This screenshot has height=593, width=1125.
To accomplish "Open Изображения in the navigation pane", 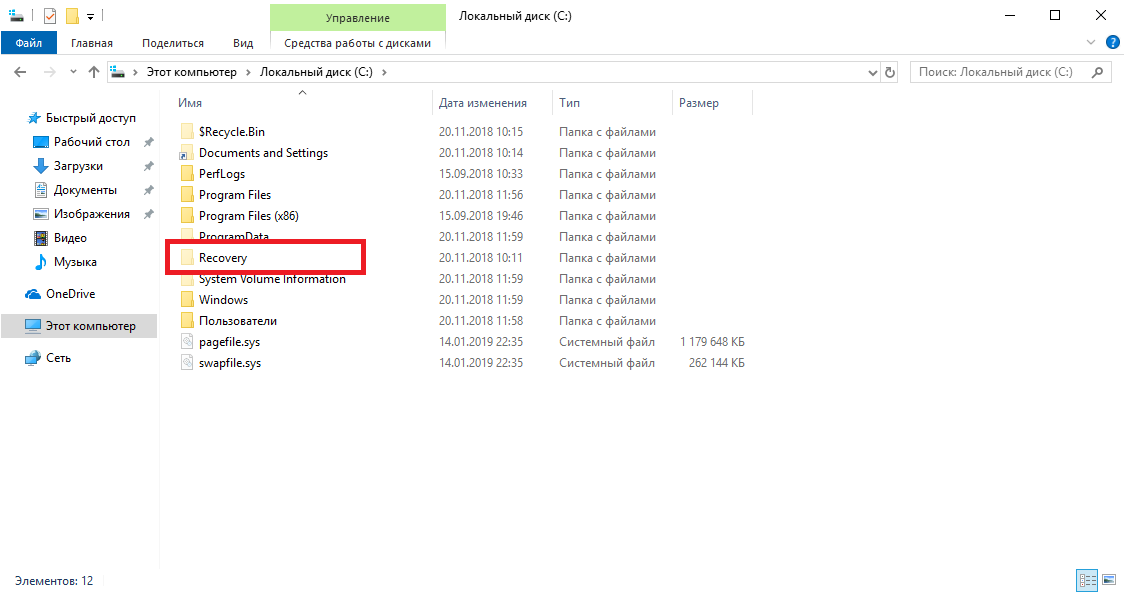I will [x=91, y=214].
